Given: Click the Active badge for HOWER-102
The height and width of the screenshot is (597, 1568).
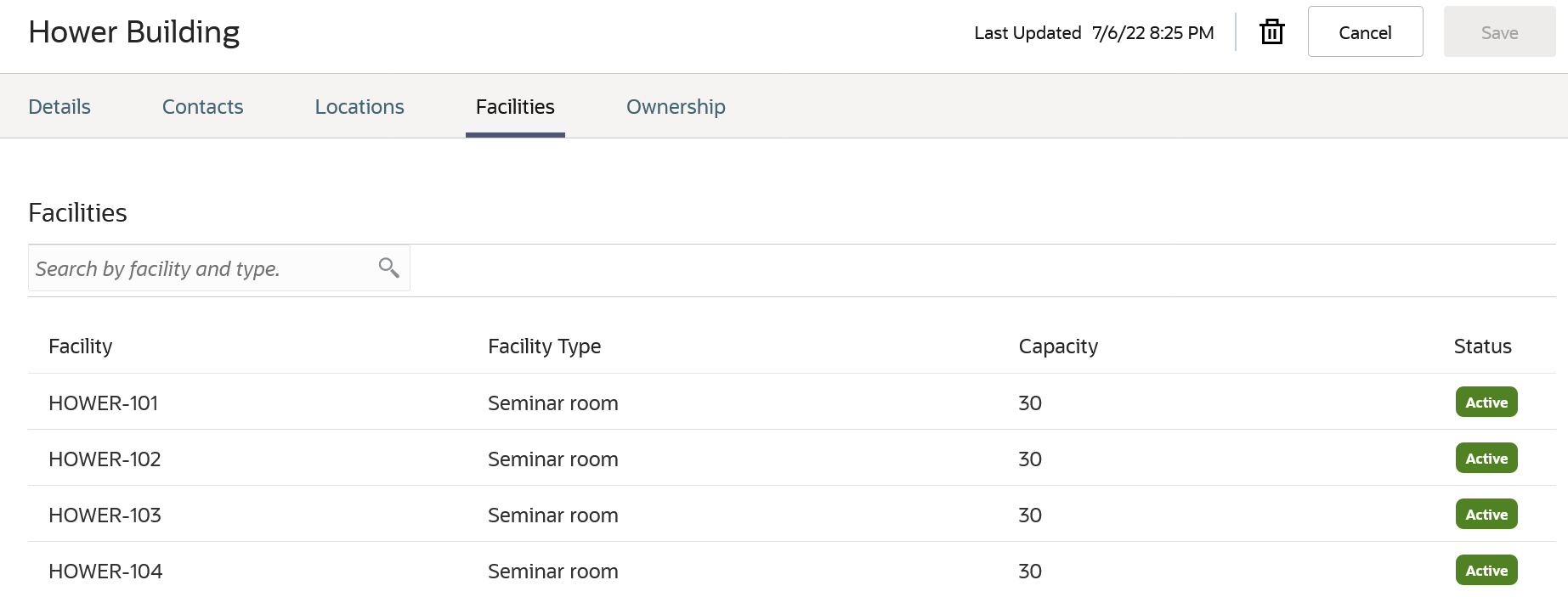Looking at the screenshot, I should coord(1486,459).
